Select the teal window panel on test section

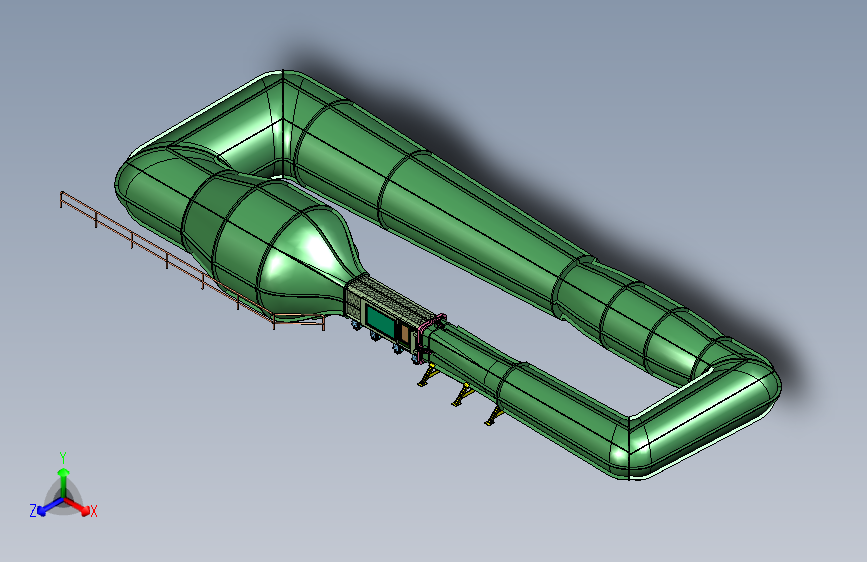click(380, 322)
